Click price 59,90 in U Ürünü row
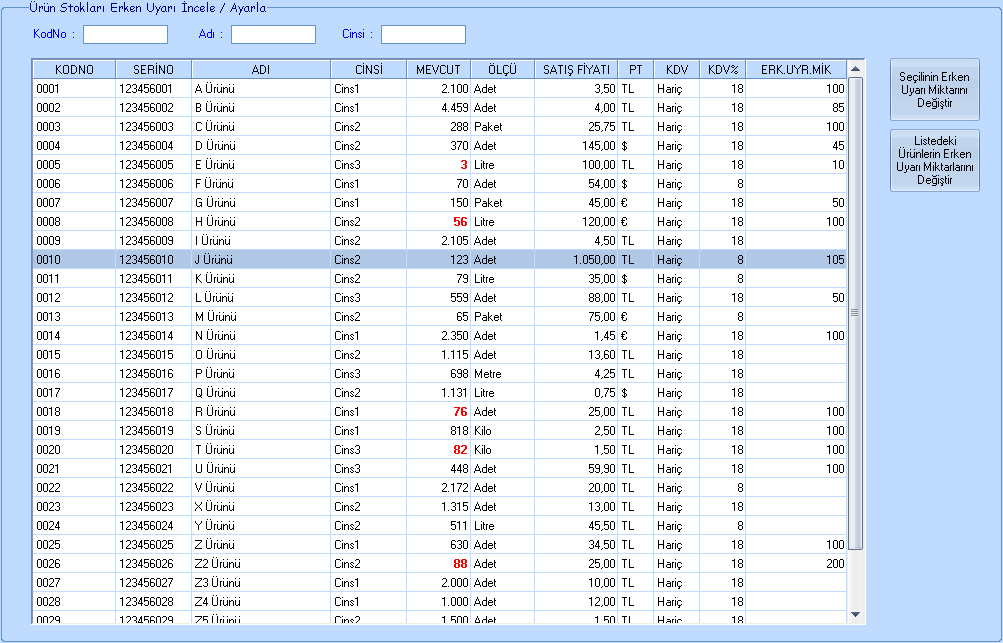 (602, 469)
